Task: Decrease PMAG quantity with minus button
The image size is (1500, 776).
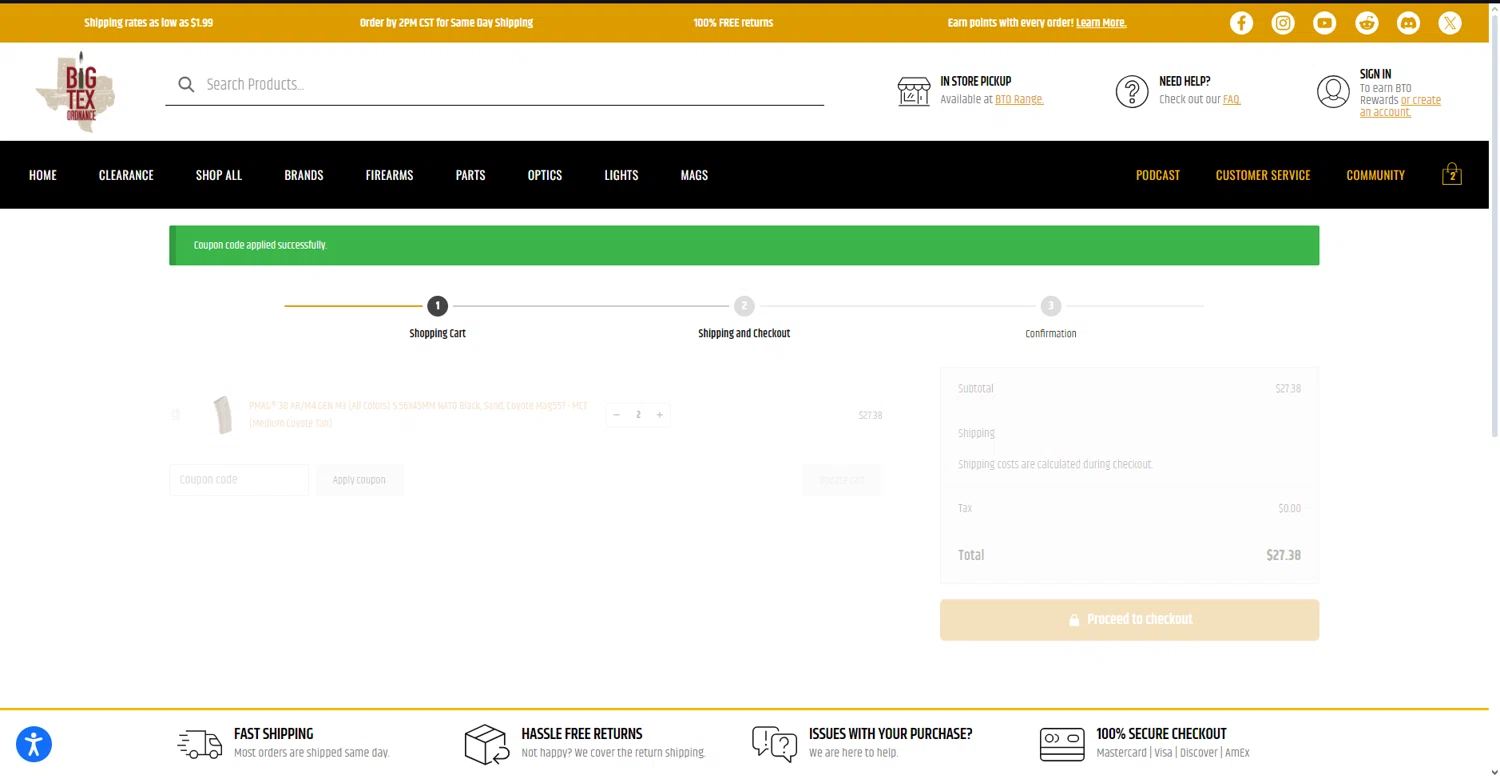Action: pyautogui.click(x=616, y=415)
